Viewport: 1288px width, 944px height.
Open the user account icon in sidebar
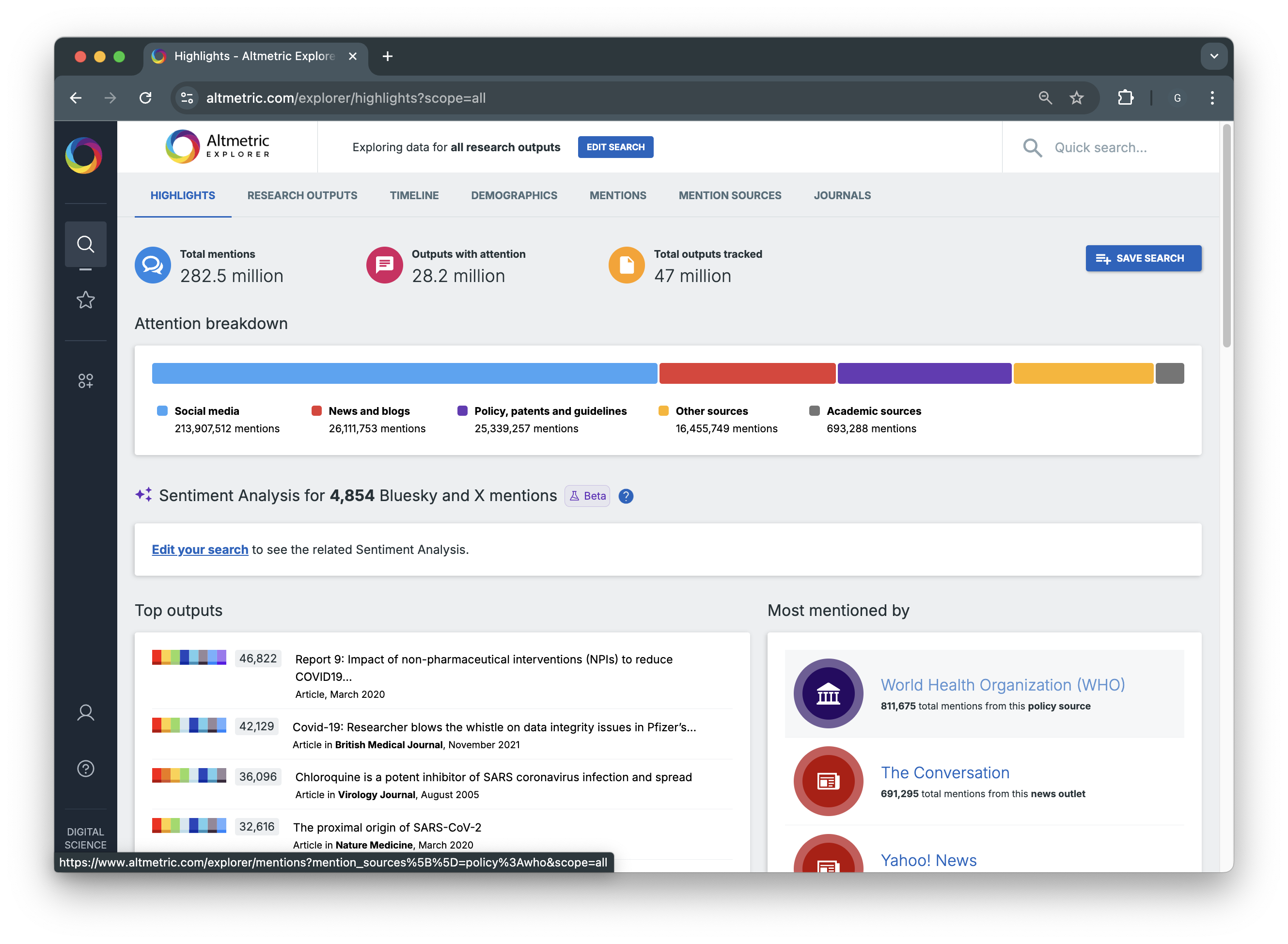tap(85, 712)
